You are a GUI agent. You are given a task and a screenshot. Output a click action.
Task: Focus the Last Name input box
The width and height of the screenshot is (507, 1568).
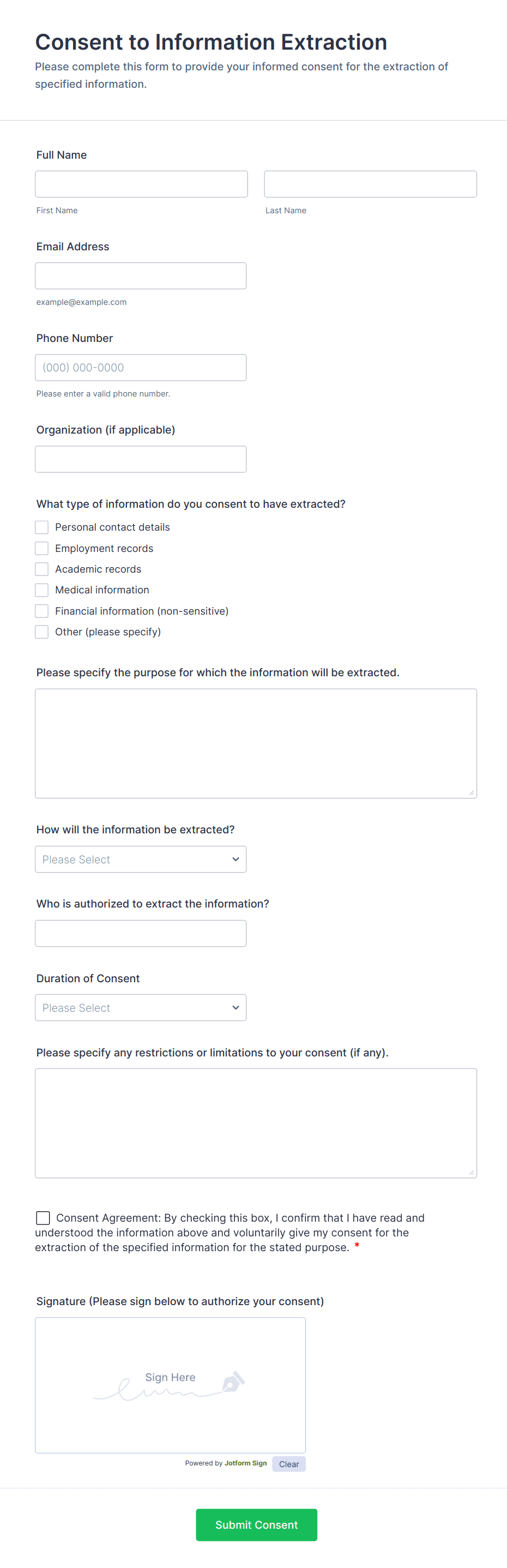tap(370, 184)
